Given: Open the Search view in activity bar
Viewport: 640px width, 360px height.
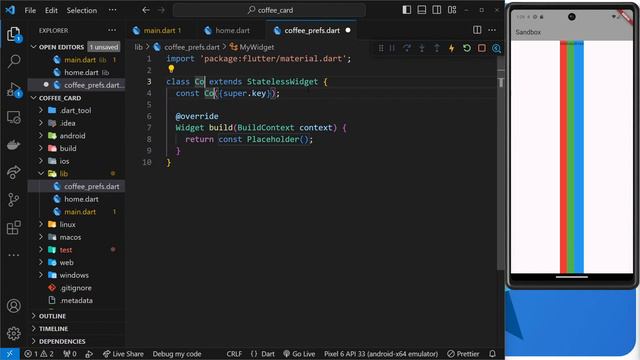Looking at the screenshot, I should pyautogui.click(x=14, y=61).
